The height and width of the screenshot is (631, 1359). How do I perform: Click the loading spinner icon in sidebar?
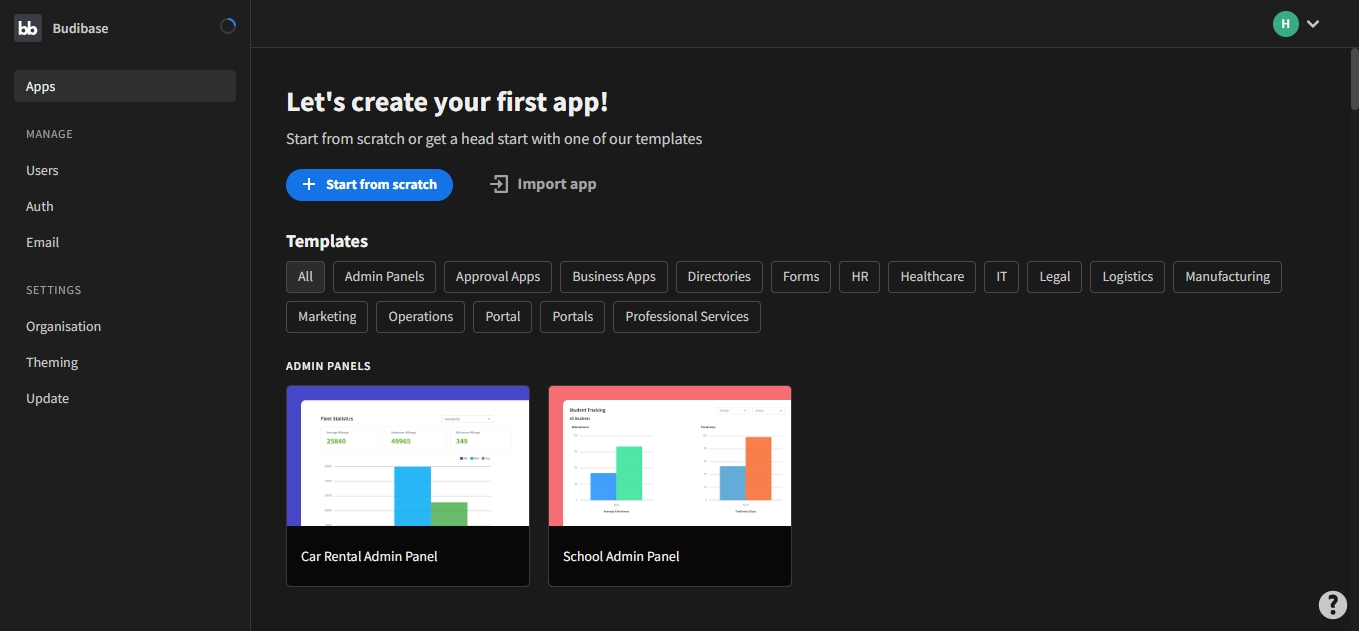coord(228,27)
